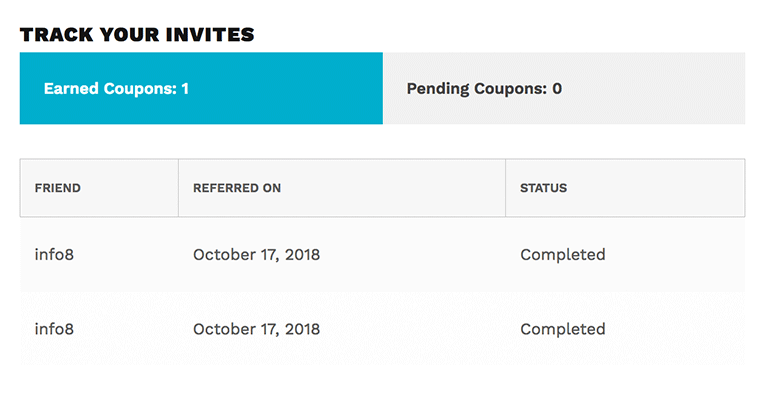Viewport: 765px width, 410px height.
Task: Click the Completed status in the second row
Action: [x=563, y=329]
